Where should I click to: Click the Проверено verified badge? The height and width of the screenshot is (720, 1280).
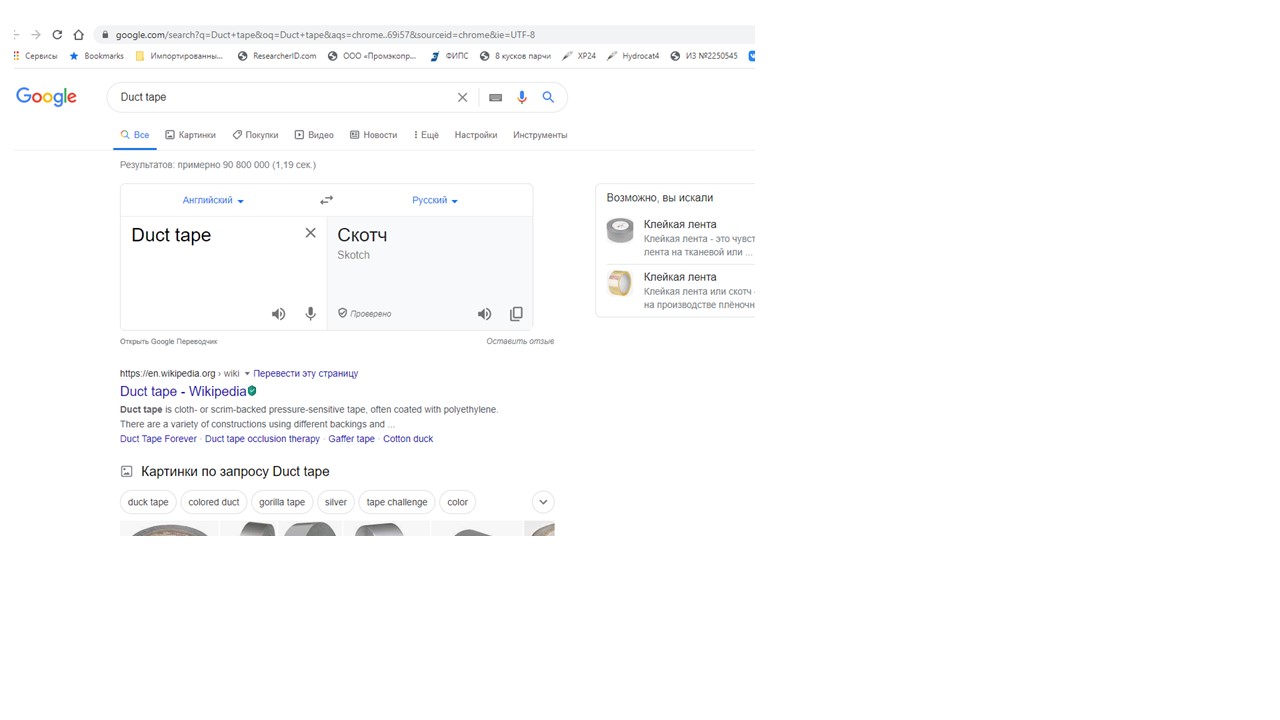pyautogui.click(x=364, y=314)
